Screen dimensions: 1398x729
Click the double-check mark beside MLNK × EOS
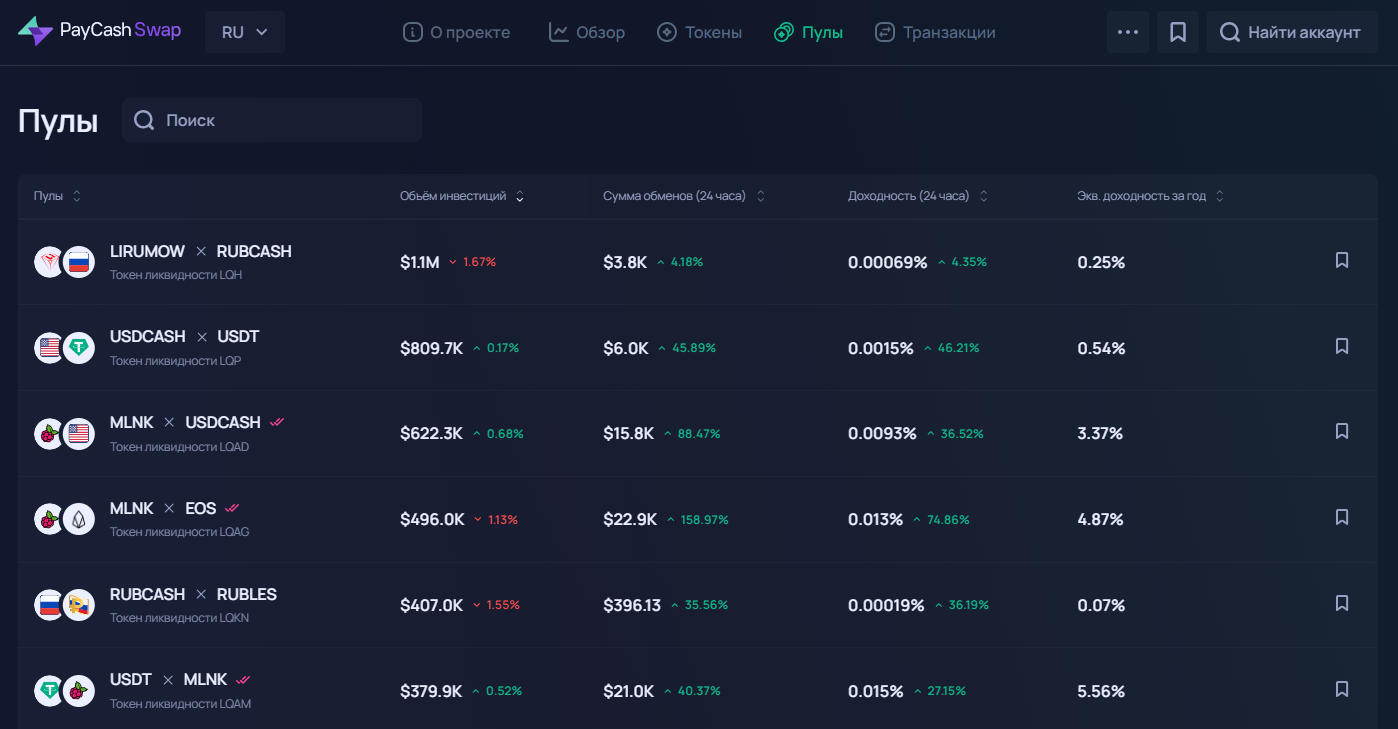pos(232,508)
